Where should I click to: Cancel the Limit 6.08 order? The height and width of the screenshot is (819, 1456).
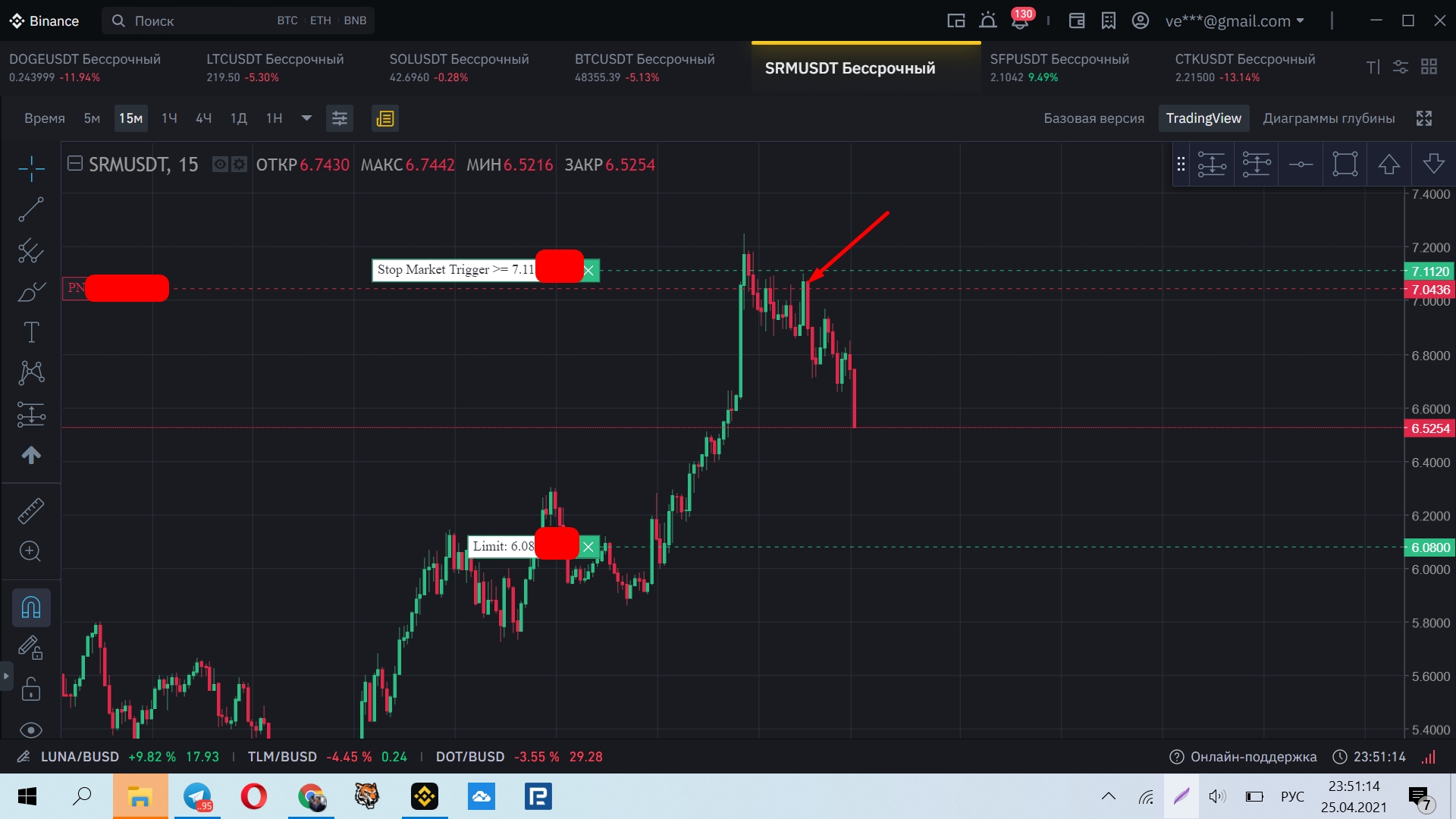(x=588, y=546)
